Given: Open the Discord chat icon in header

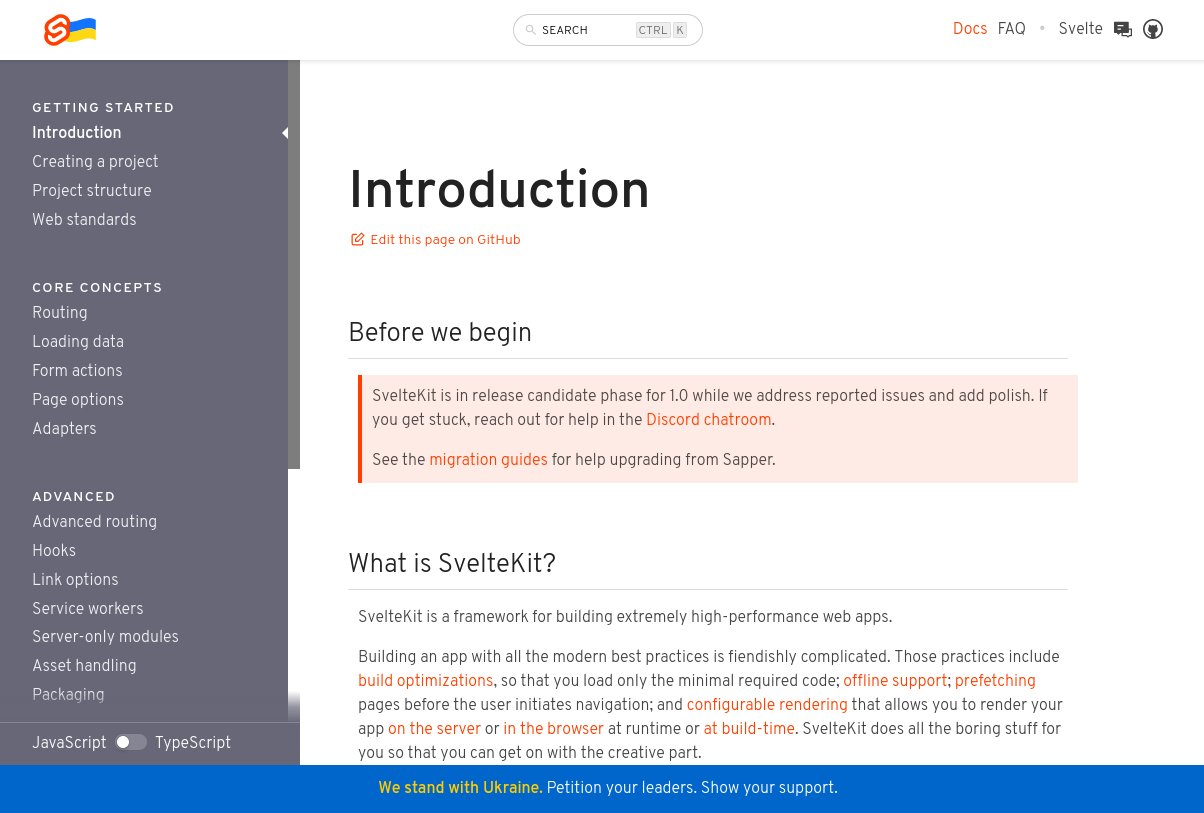Looking at the screenshot, I should tap(1123, 30).
